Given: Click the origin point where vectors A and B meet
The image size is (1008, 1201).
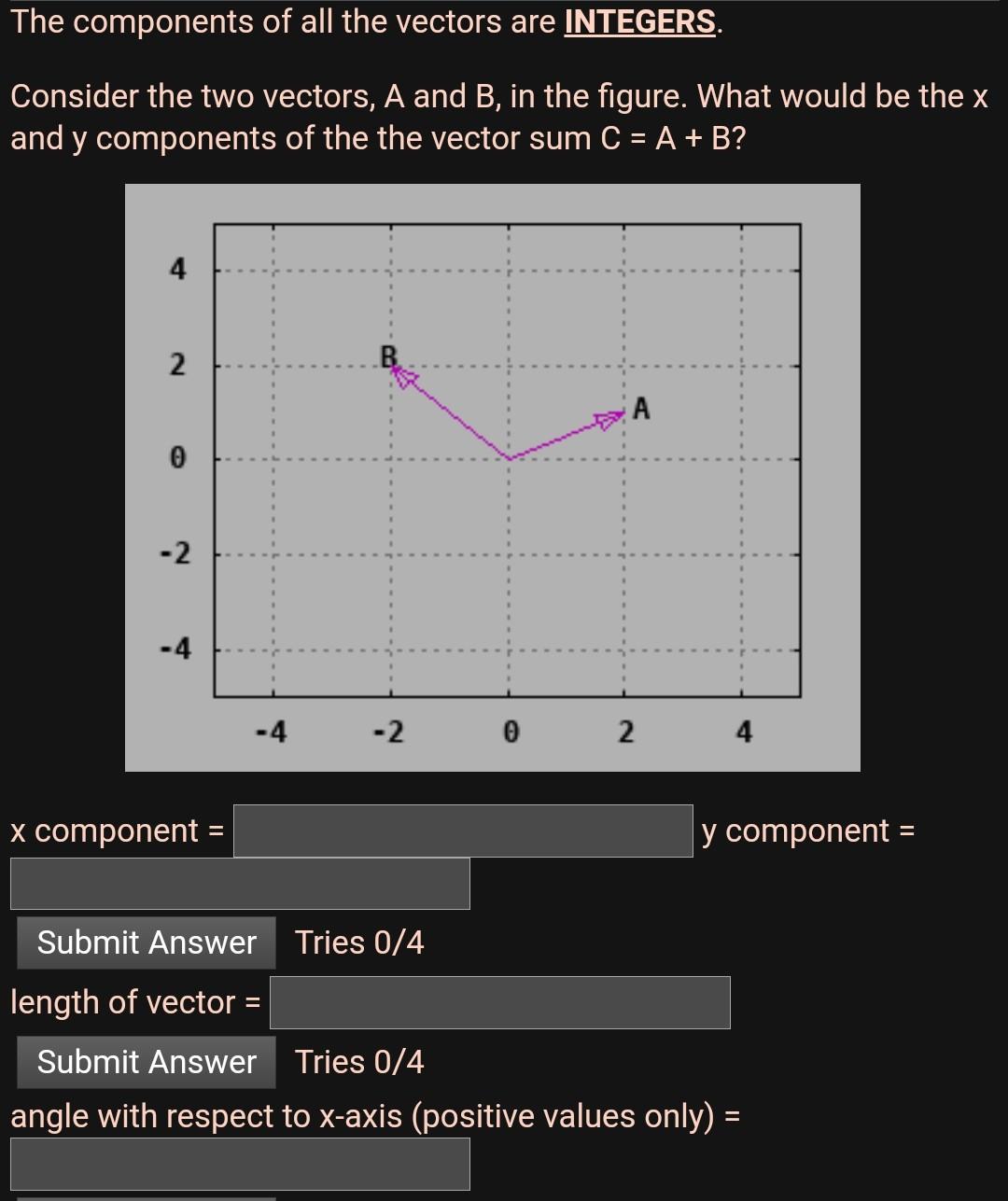Looking at the screenshot, I should [508, 458].
